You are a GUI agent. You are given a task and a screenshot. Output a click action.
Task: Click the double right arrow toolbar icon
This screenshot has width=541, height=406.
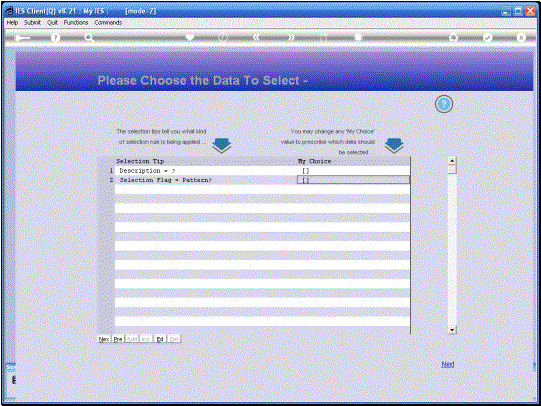pyautogui.click(x=291, y=37)
